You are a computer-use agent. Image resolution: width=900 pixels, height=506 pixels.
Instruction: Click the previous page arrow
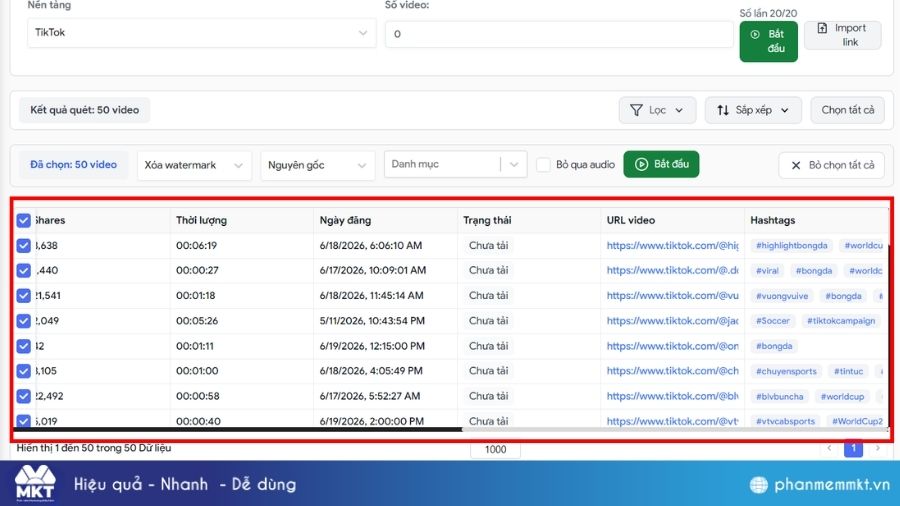(829, 447)
